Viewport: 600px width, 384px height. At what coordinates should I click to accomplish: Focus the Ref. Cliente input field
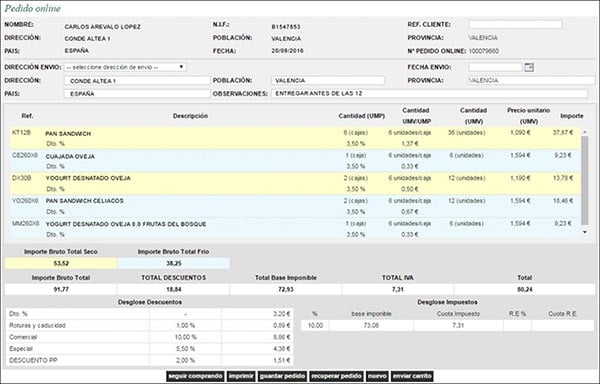tap(515, 24)
